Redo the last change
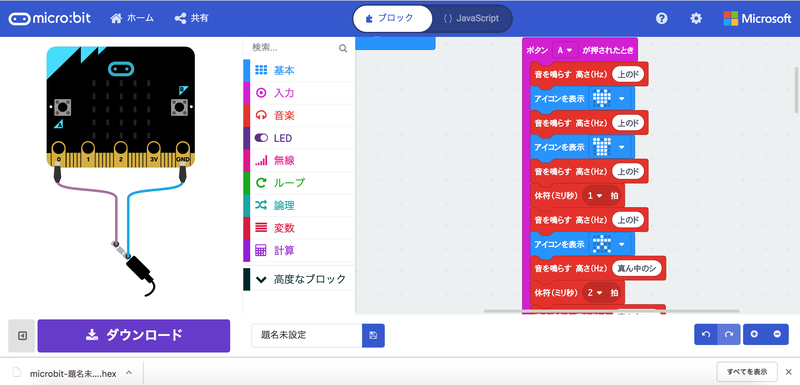Image resolution: width=800 pixels, height=385 pixels. pyautogui.click(x=729, y=335)
